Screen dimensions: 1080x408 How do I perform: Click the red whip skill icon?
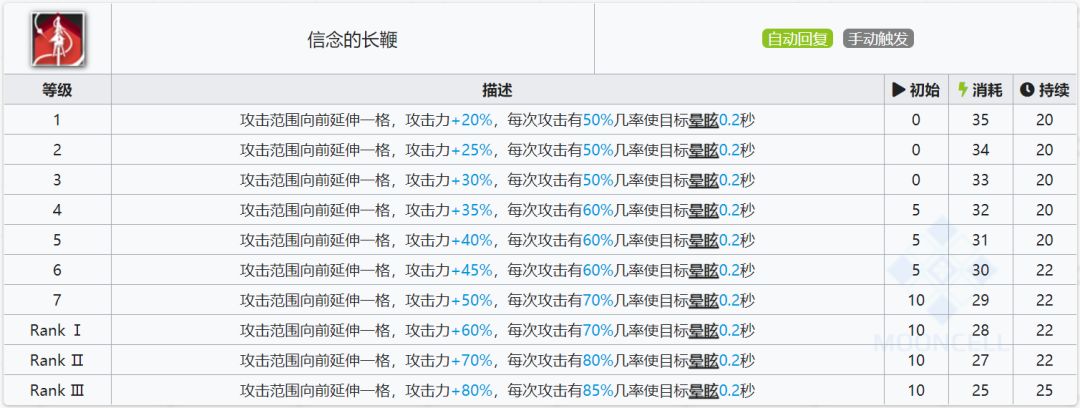57,39
